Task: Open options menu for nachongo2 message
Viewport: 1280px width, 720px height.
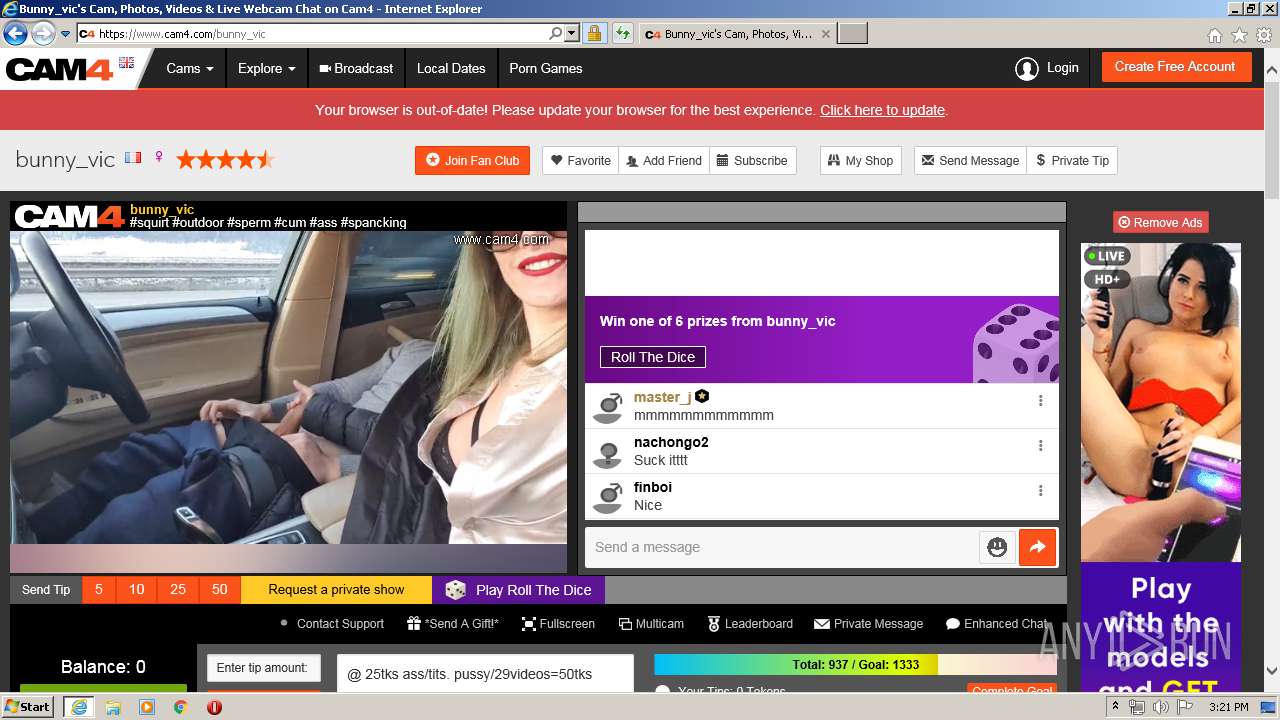Action: pyautogui.click(x=1040, y=445)
